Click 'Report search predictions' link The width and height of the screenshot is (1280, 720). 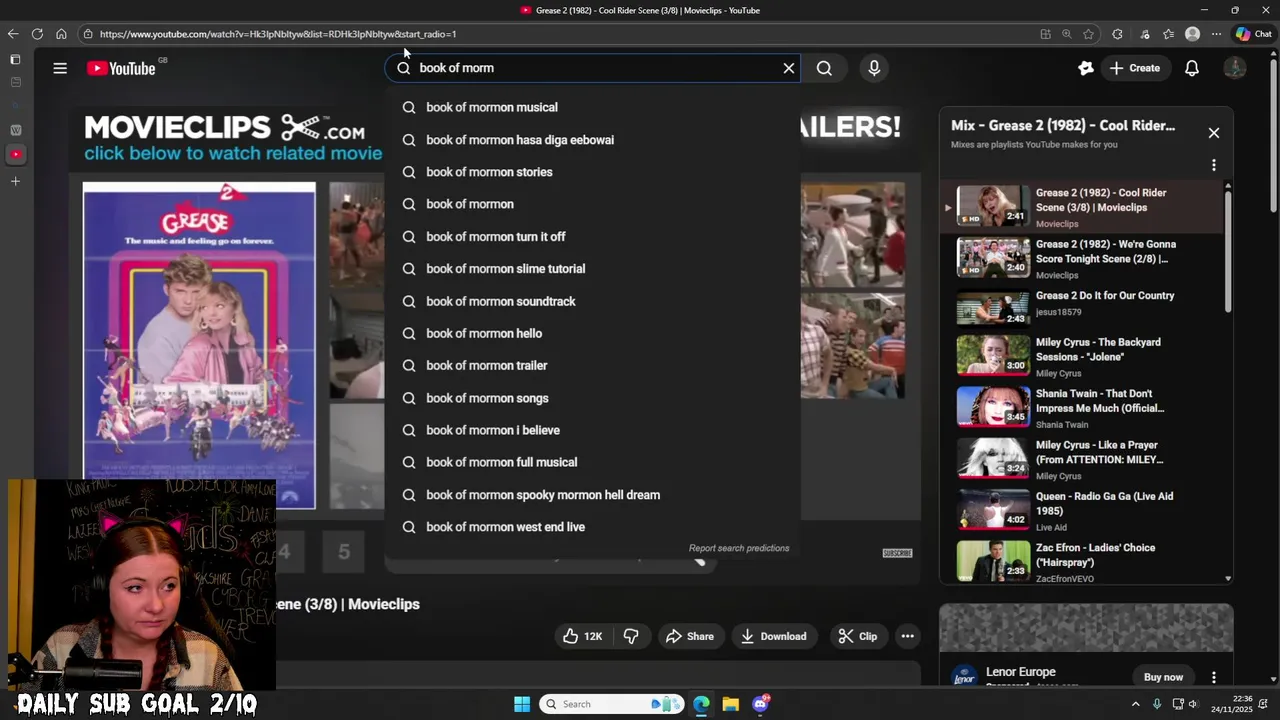[739, 548]
